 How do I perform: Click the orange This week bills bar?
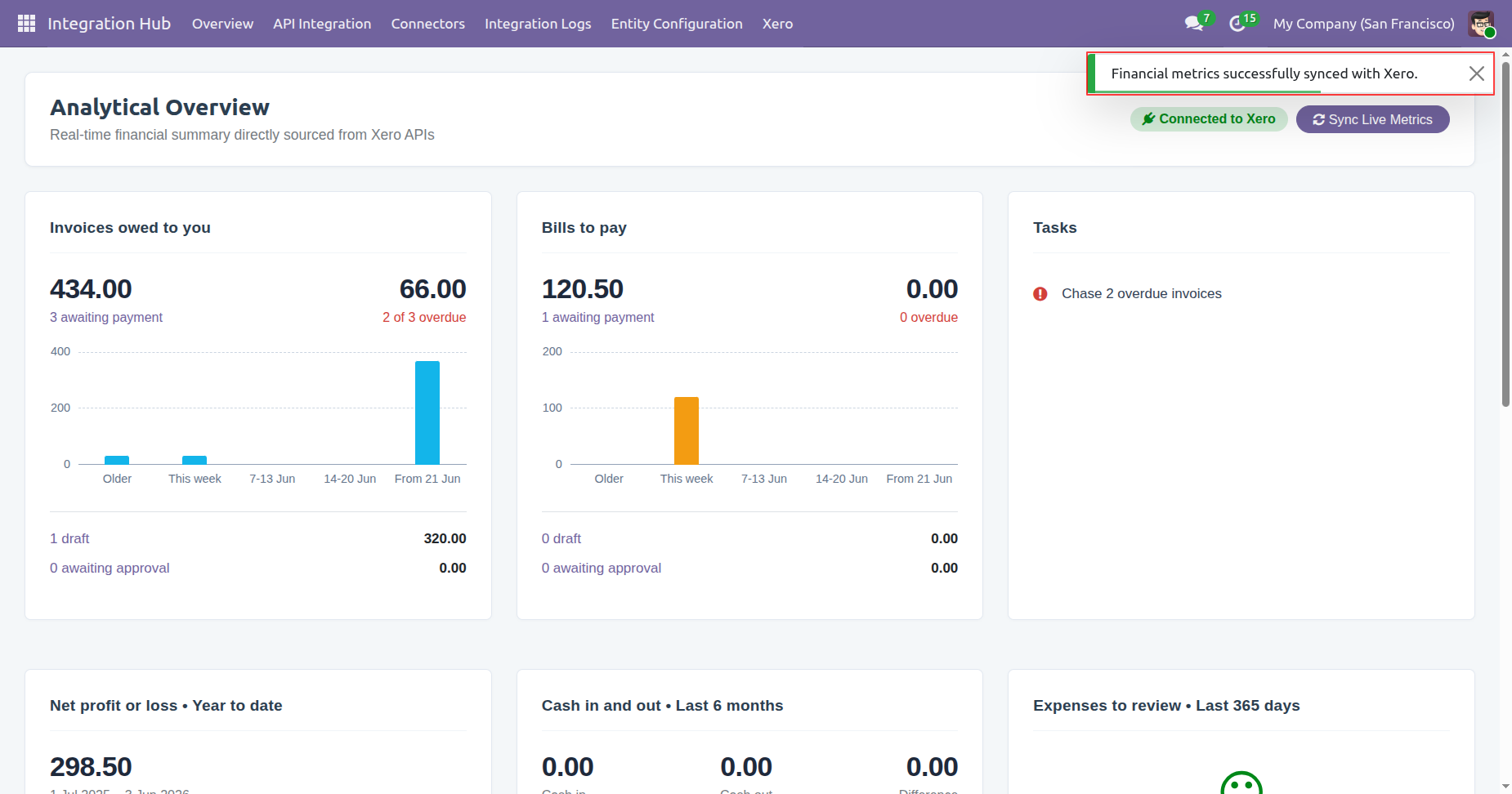pyautogui.click(x=687, y=430)
